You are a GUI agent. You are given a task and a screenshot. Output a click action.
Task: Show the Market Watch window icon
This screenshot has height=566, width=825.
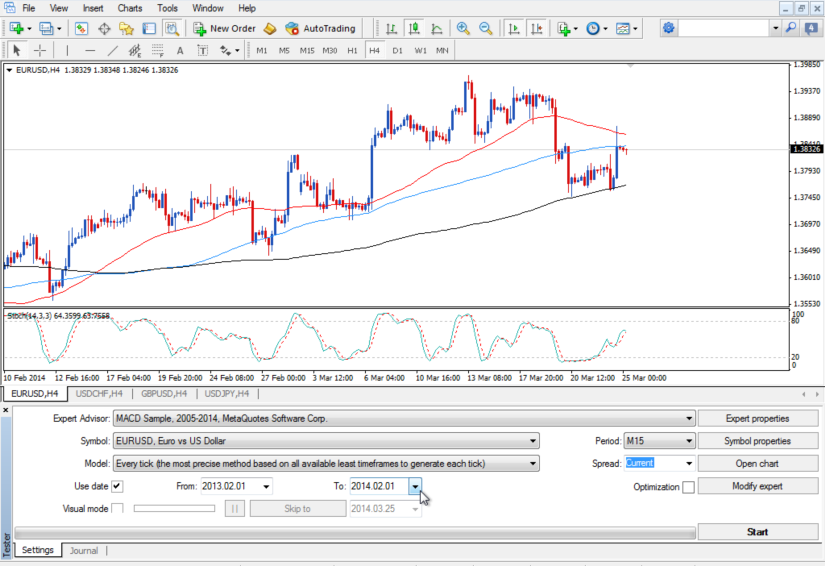click(81, 28)
